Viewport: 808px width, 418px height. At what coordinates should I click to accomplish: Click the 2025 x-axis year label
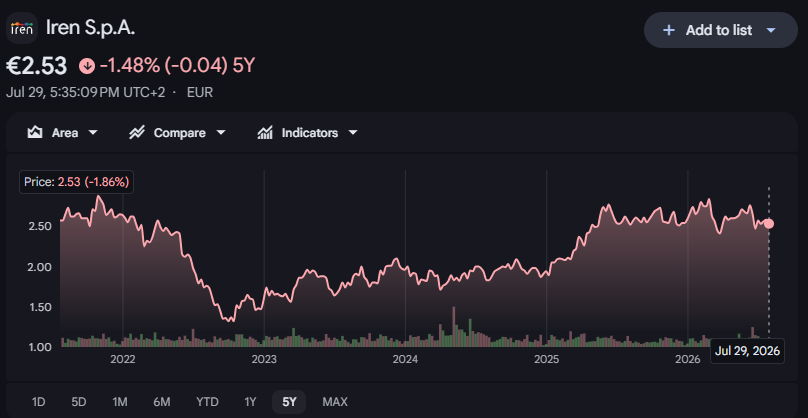(546, 359)
